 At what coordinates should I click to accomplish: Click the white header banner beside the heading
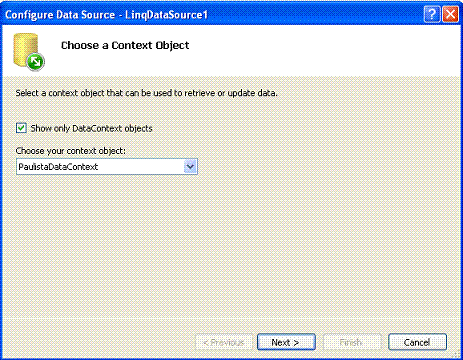[x=317, y=50]
